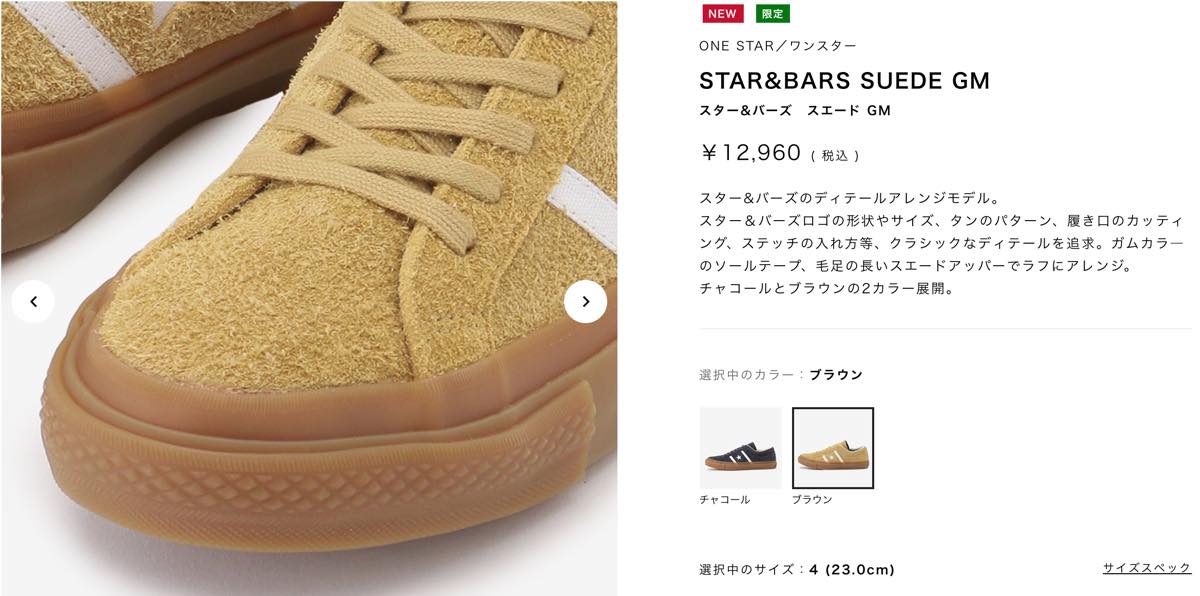
Task: Select the ブラウン color thumbnail
Action: click(833, 448)
